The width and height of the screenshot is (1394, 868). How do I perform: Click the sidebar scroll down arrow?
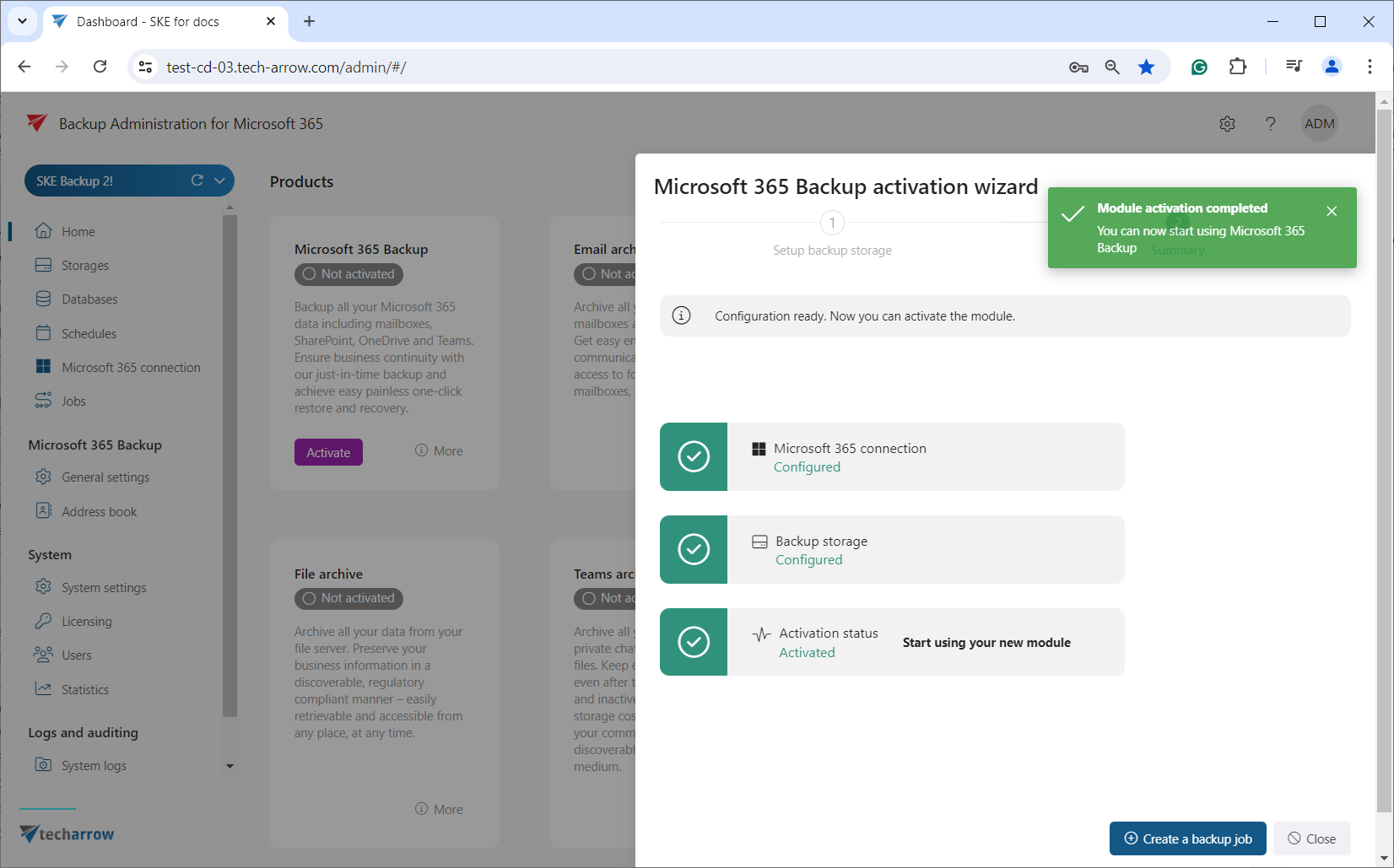click(x=230, y=766)
